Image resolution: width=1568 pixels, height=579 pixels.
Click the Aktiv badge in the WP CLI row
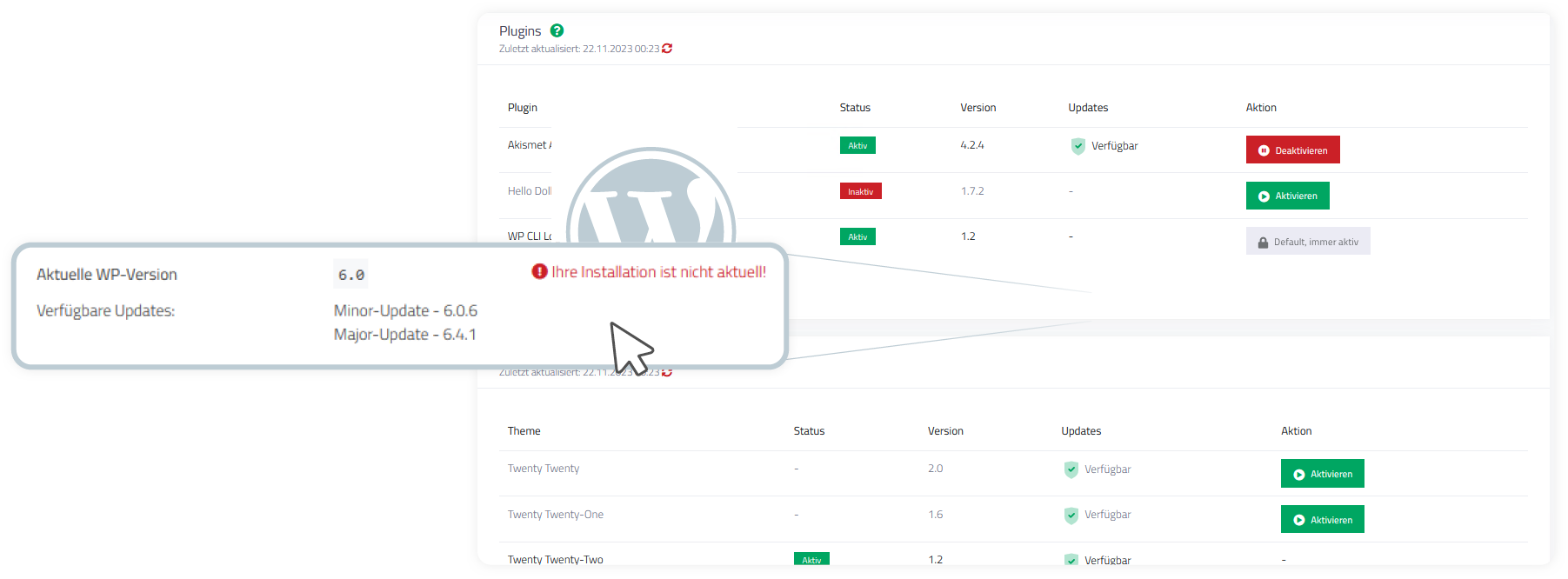pos(857,236)
